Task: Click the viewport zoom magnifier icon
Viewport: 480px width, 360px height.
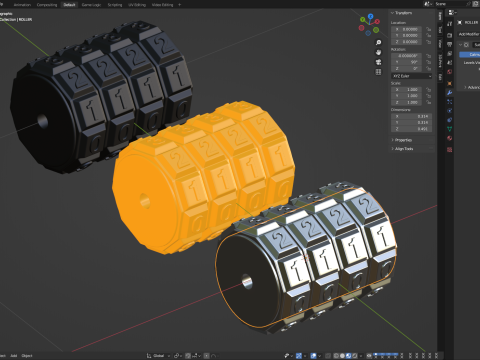Action: 378,43
